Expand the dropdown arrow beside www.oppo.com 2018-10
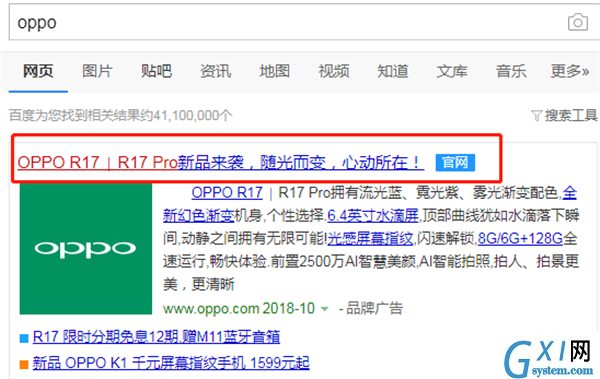Viewport: 600px width, 379px height. [x=324, y=309]
